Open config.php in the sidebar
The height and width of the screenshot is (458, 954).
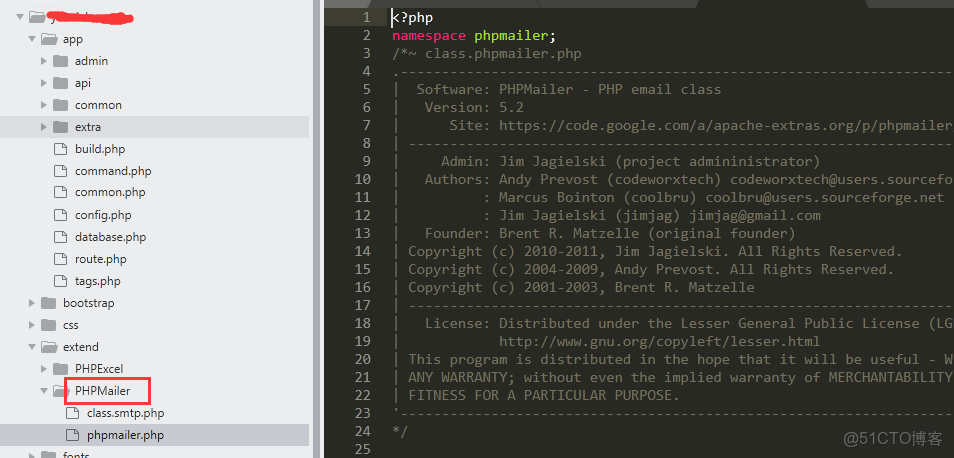click(x=103, y=215)
